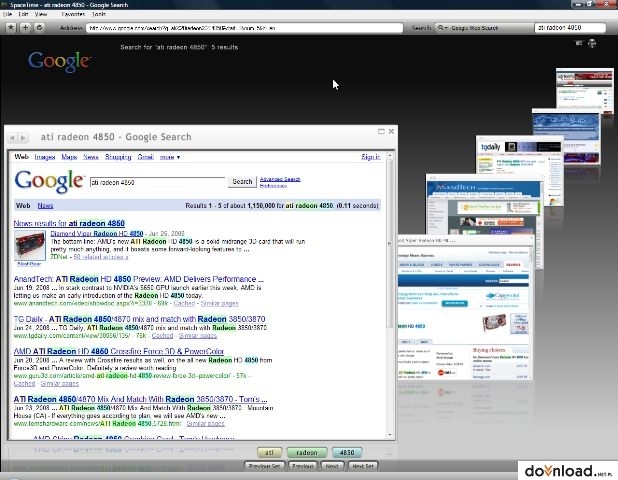Open the Edit menu
Screen dimensions: 618x480
[x=23, y=14]
